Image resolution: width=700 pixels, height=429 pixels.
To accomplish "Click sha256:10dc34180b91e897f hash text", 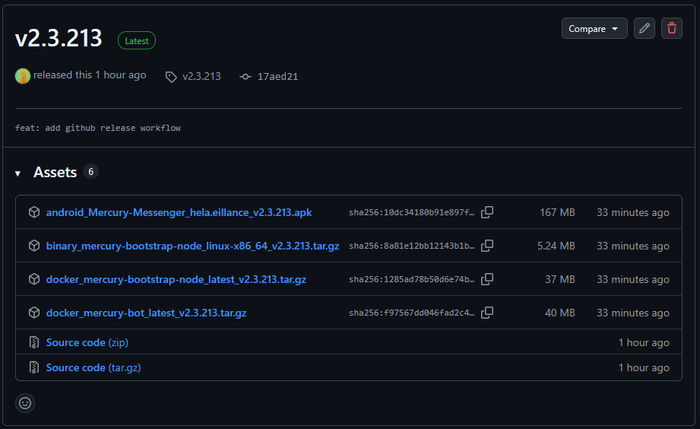I will point(411,212).
